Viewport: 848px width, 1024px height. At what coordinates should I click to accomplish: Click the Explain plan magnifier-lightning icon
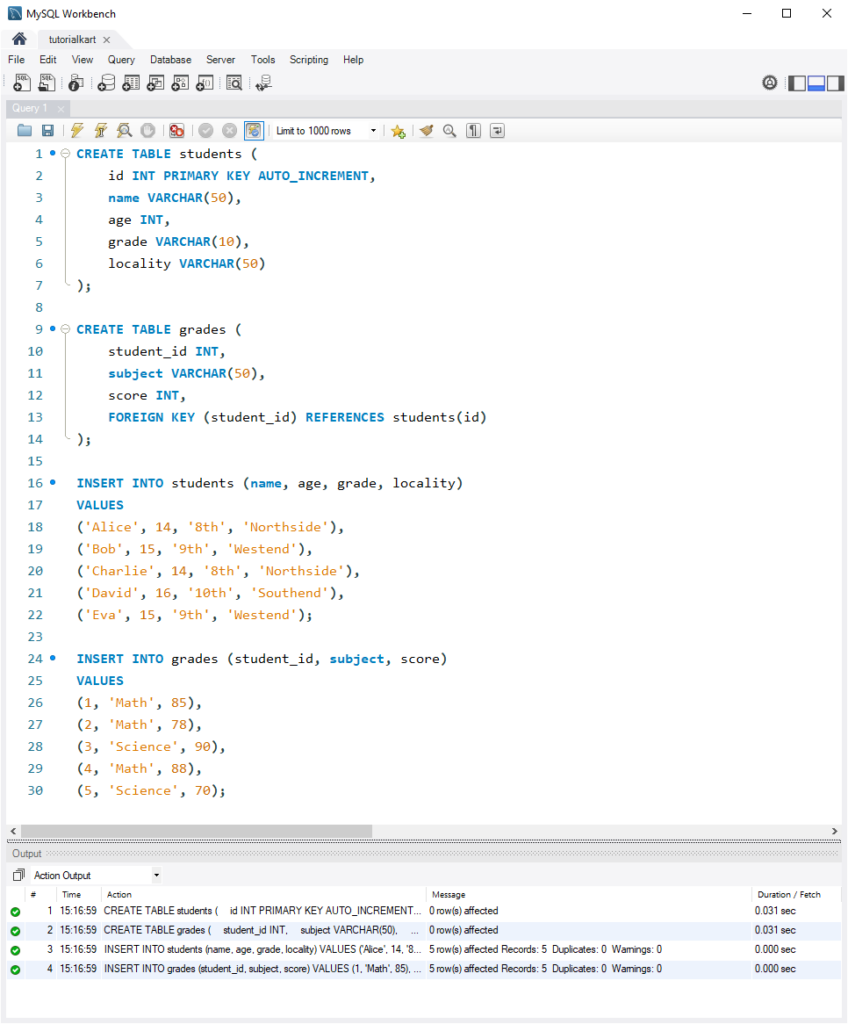pos(124,131)
